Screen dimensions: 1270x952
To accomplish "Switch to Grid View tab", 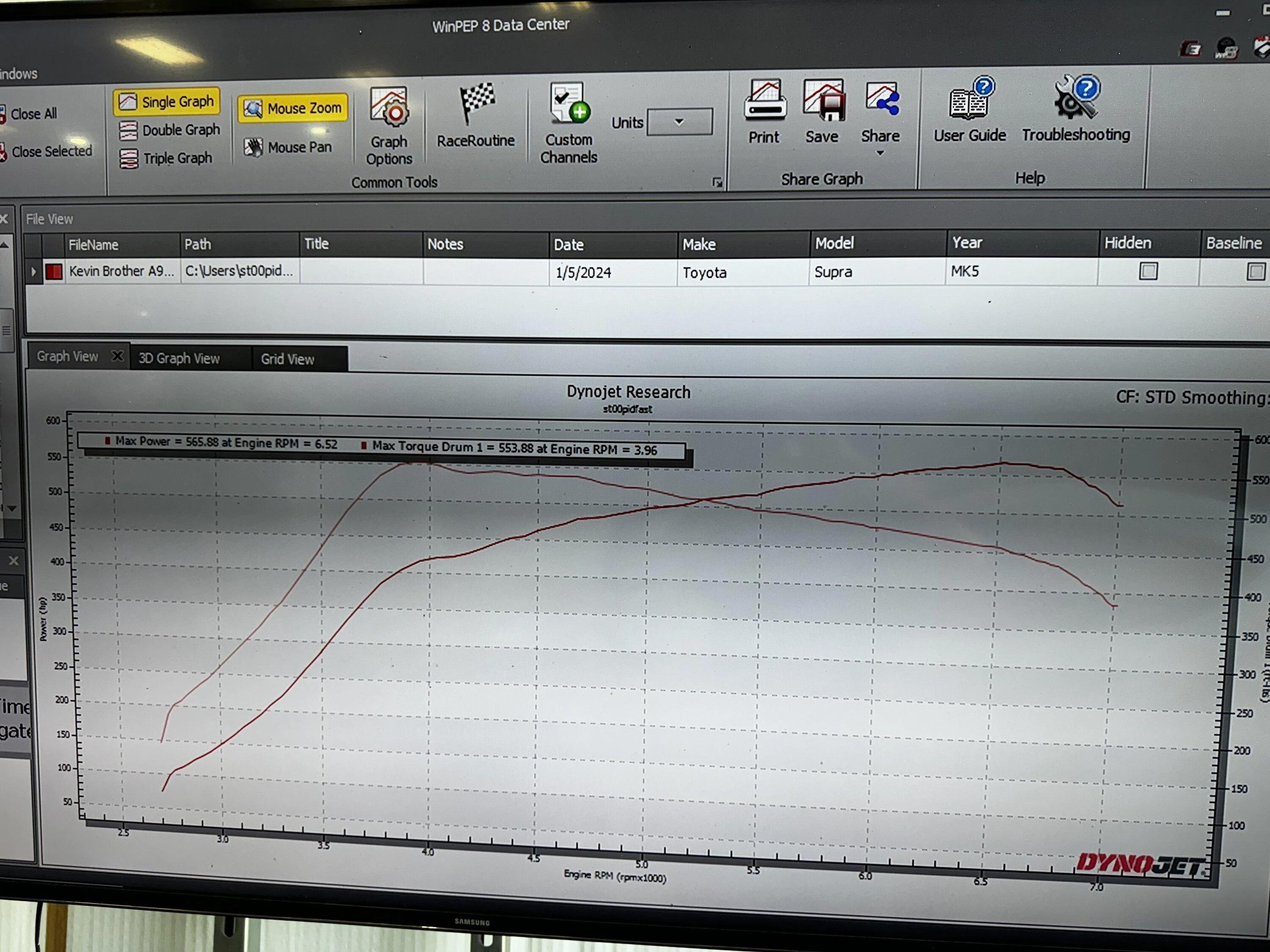I will coord(287,359).
